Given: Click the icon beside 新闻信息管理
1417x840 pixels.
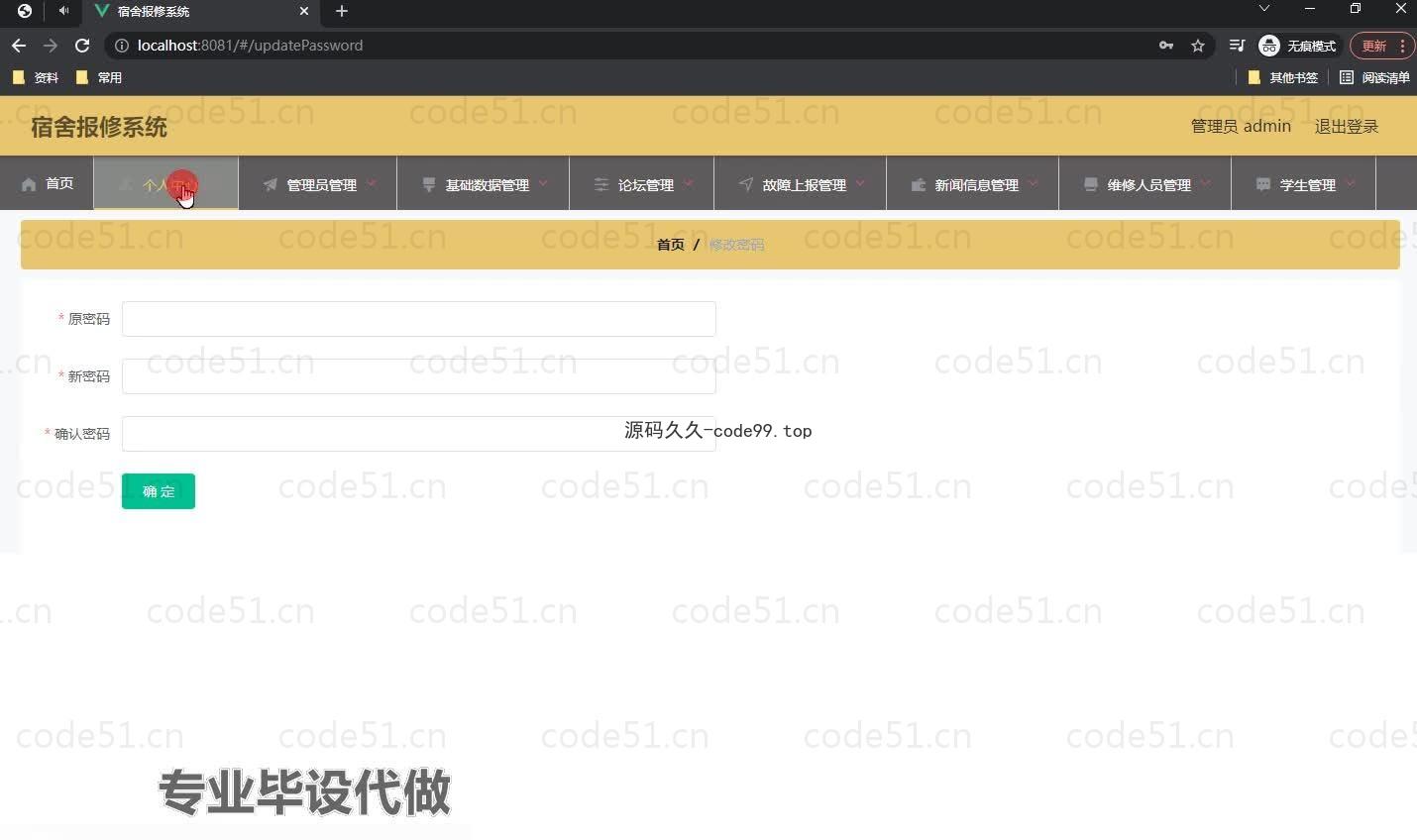Looking at the screenshot, I should [919, 184].
